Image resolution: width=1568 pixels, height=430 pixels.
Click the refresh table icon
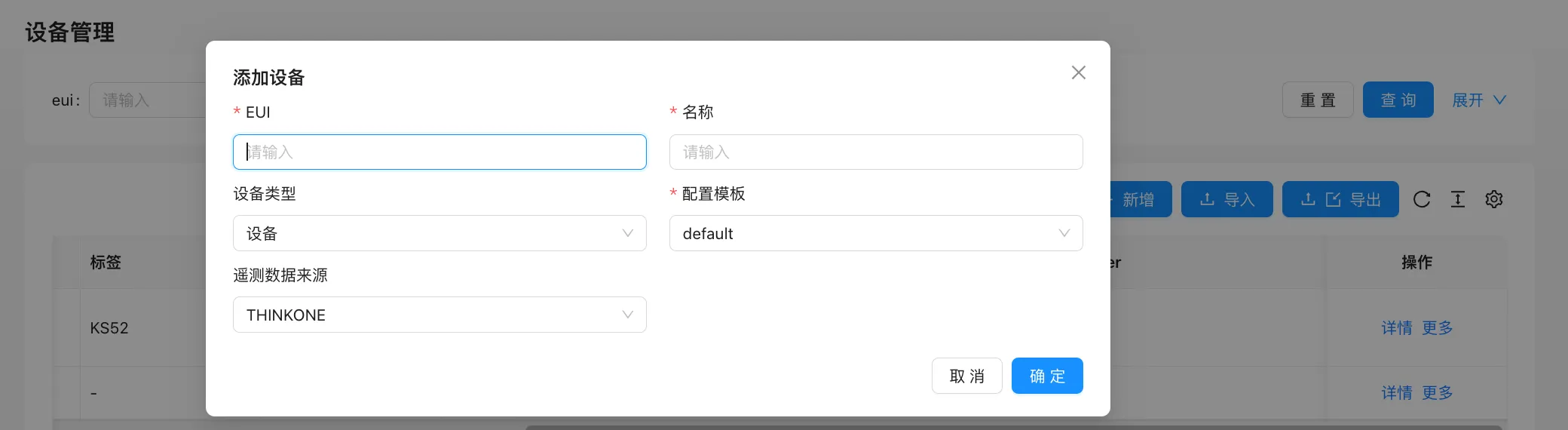pos(1422,199)
